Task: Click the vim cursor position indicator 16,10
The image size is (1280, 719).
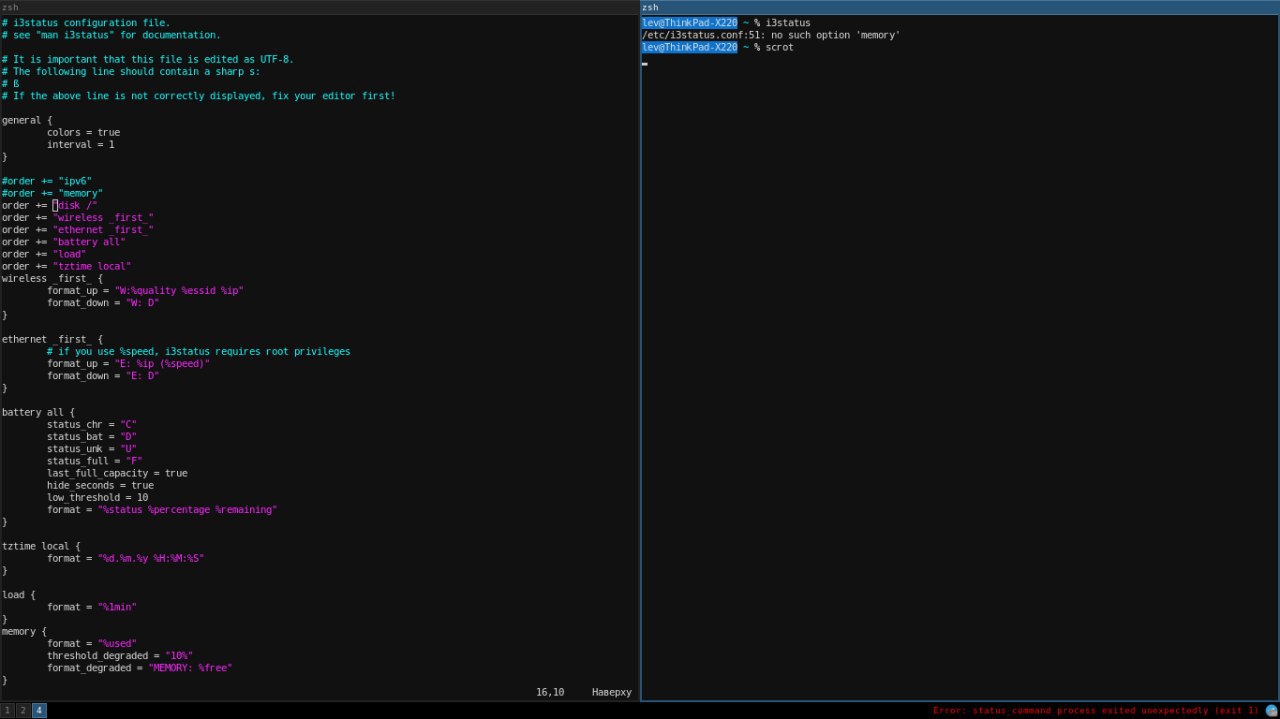Action: pyautogui.click(x=550, y=692)
